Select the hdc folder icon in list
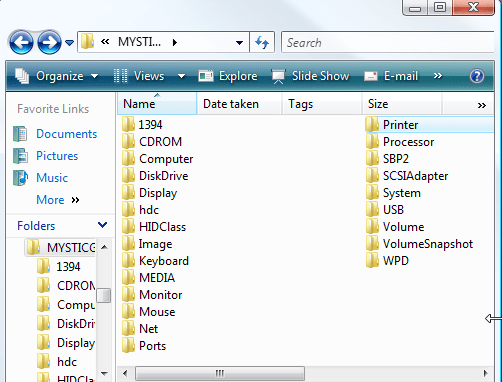Image resolution: width=502 pixels, height=382 pixels. tap(128, 209)
